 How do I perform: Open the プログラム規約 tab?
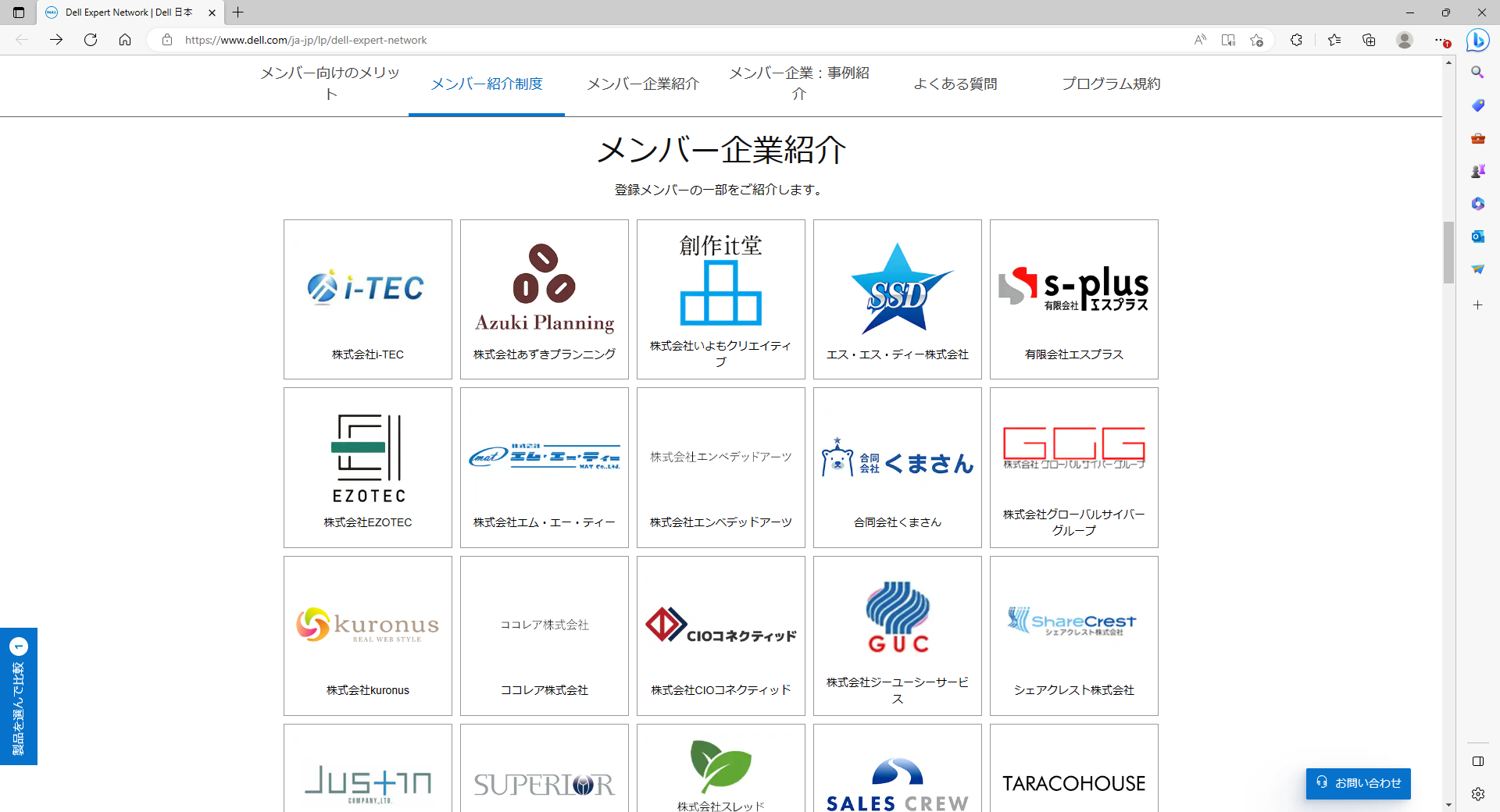(x=1110, y=84)
